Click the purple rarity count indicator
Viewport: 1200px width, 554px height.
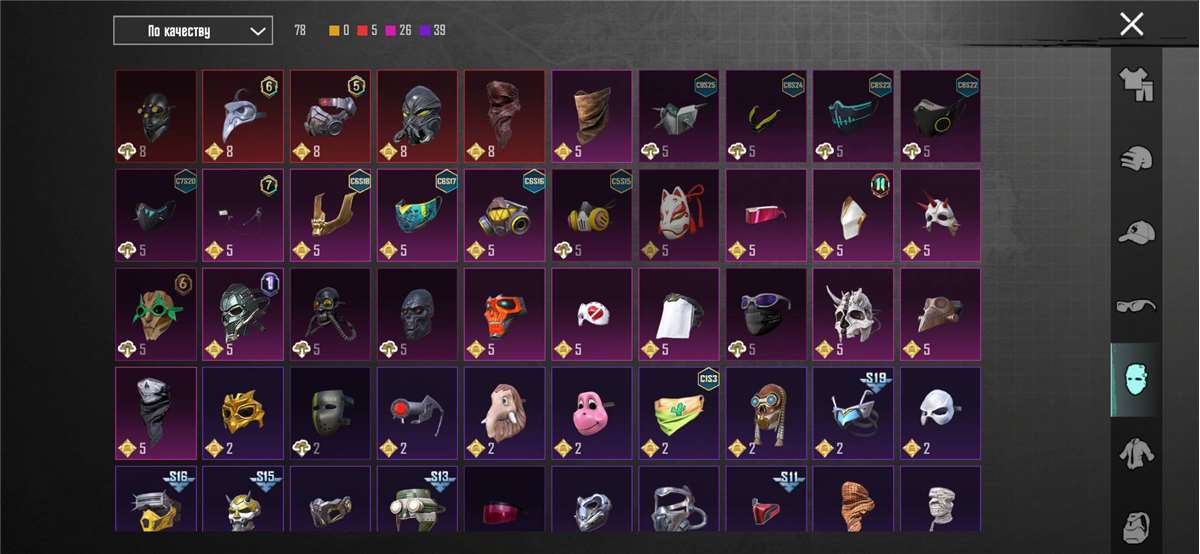[x=432, y=31]
